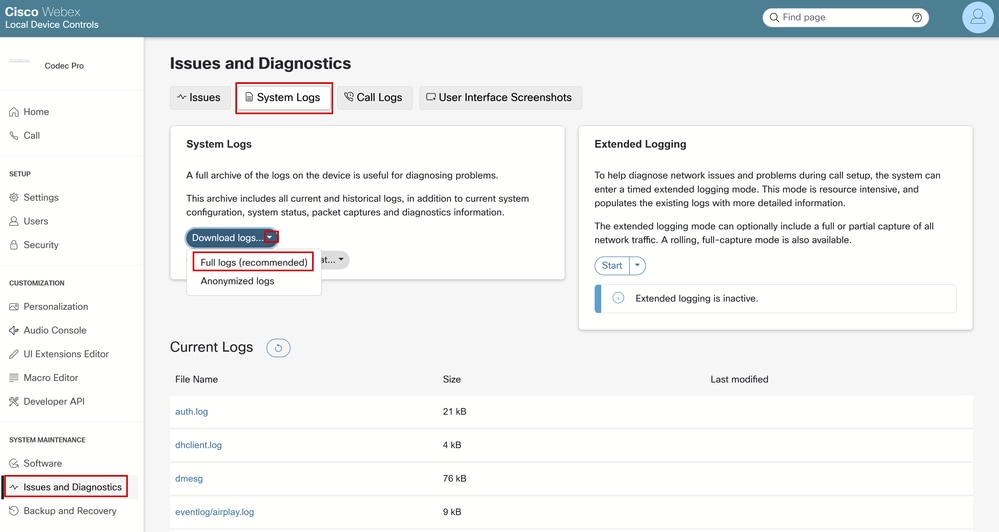999x532 pixels.
Task: Click the 9 kB size value
Action: (x=452, y=512)
